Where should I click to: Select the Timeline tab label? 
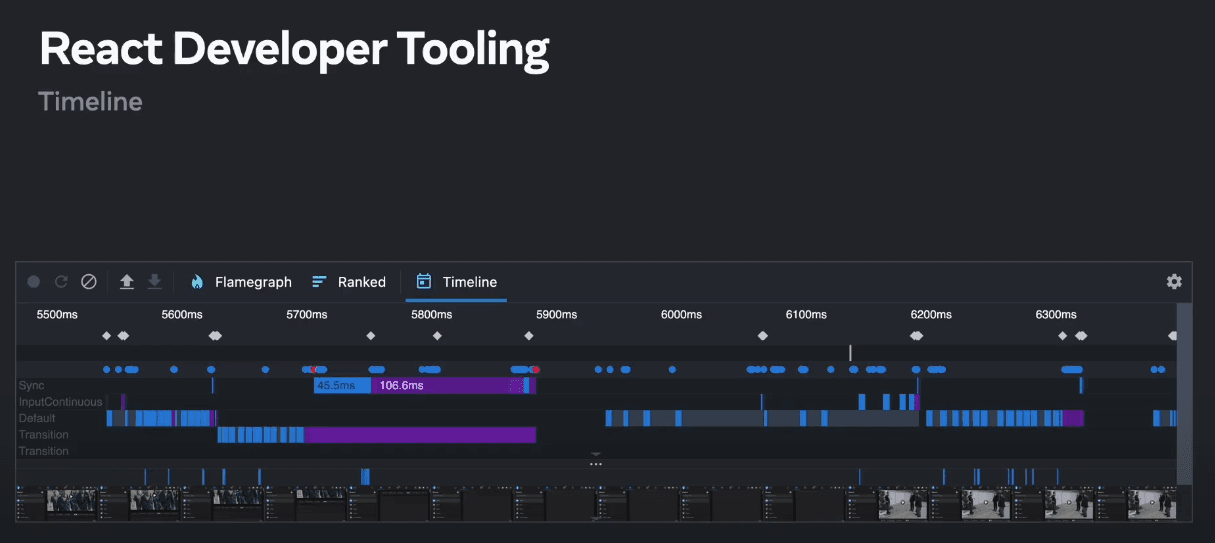[469, 282]
